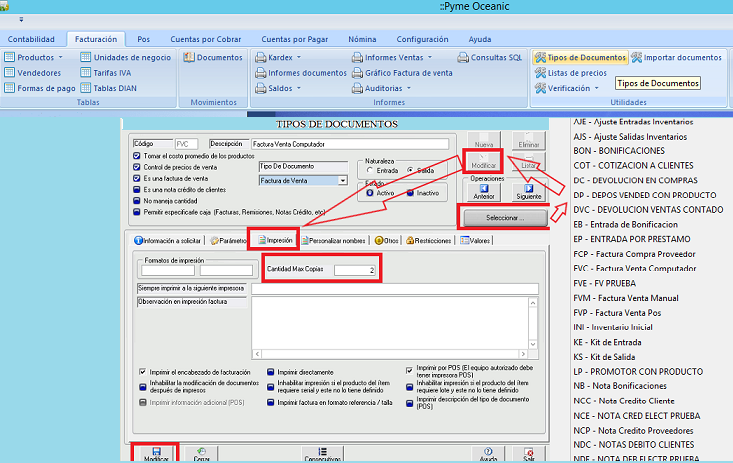Click Informes documentos printer icon
Image resolution: width=733 pixels, height=463 pixels.
(x=260, y=73)
